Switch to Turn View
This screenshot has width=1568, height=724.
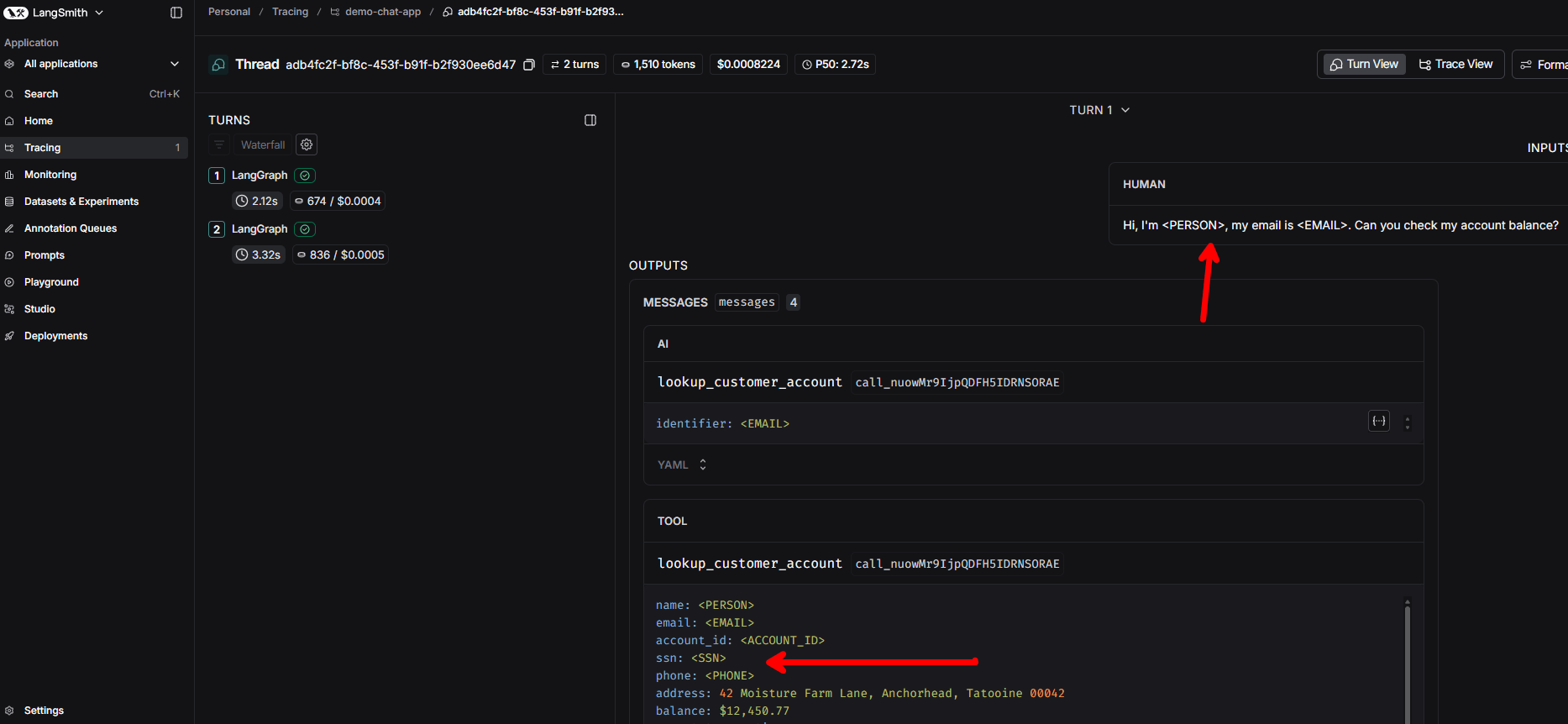click(1364, 64)
